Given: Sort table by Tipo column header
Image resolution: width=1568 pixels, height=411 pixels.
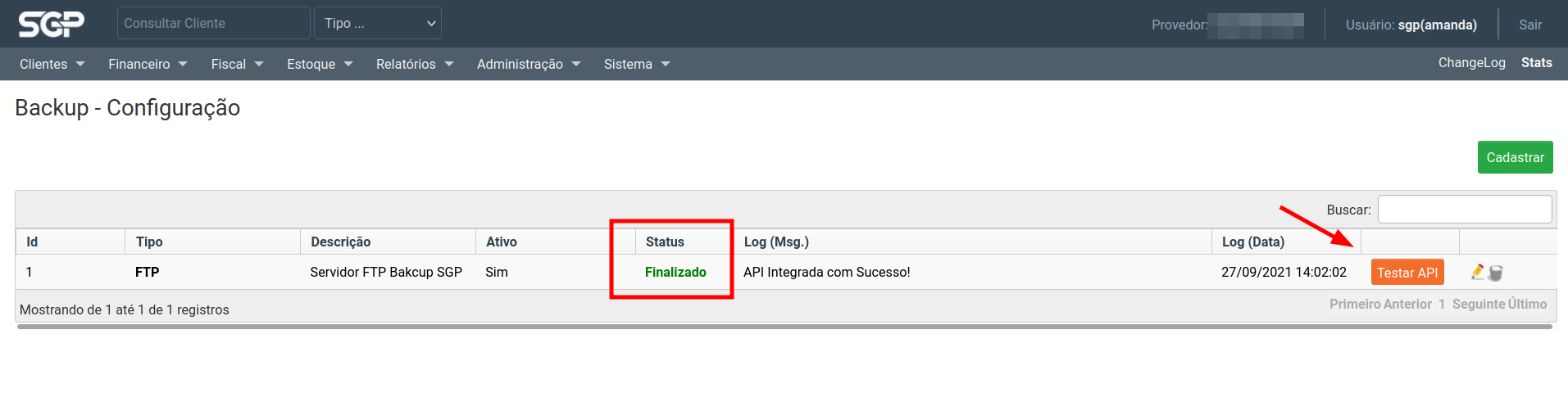Looking at the screenshot, I should tap(149, 242).
